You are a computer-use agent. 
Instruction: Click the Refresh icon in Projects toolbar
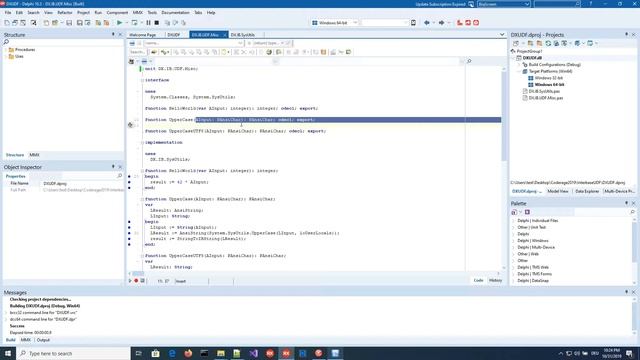click(x=548, y=43)
